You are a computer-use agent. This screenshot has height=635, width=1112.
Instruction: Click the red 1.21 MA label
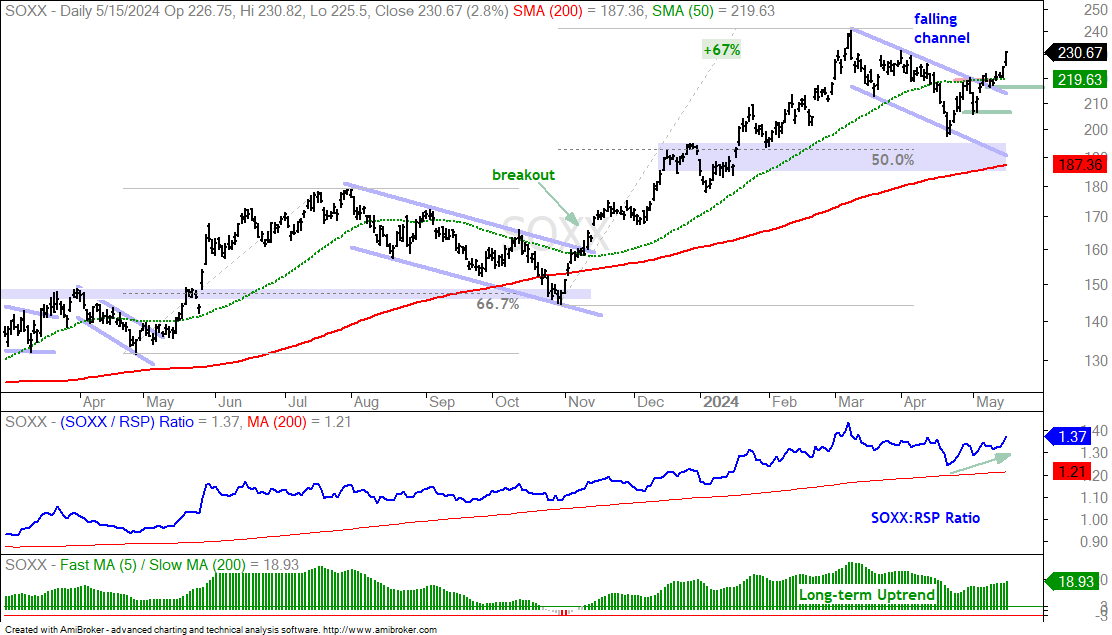(1072, 471)
